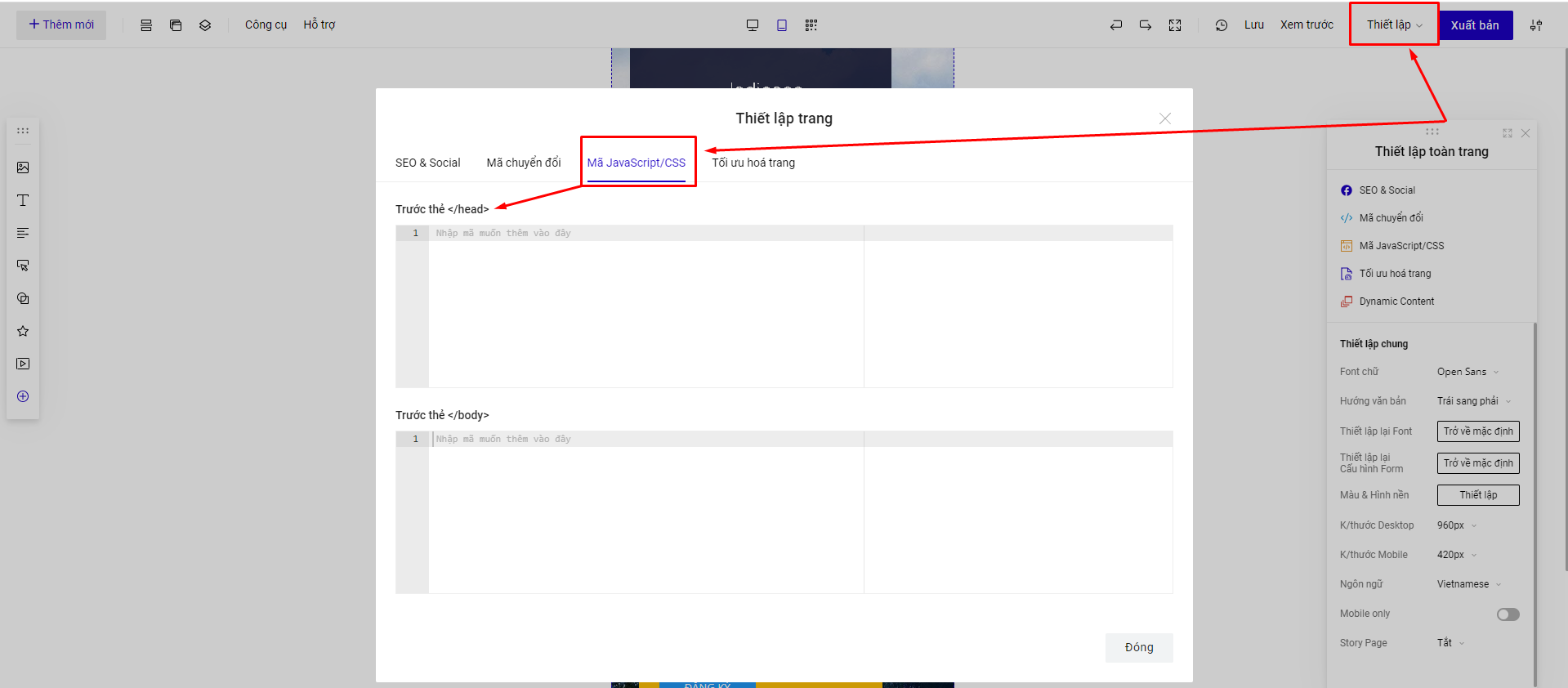
Task: Click the Màu & Hình nền Thiết lập button
Action: pos(1477,495)
